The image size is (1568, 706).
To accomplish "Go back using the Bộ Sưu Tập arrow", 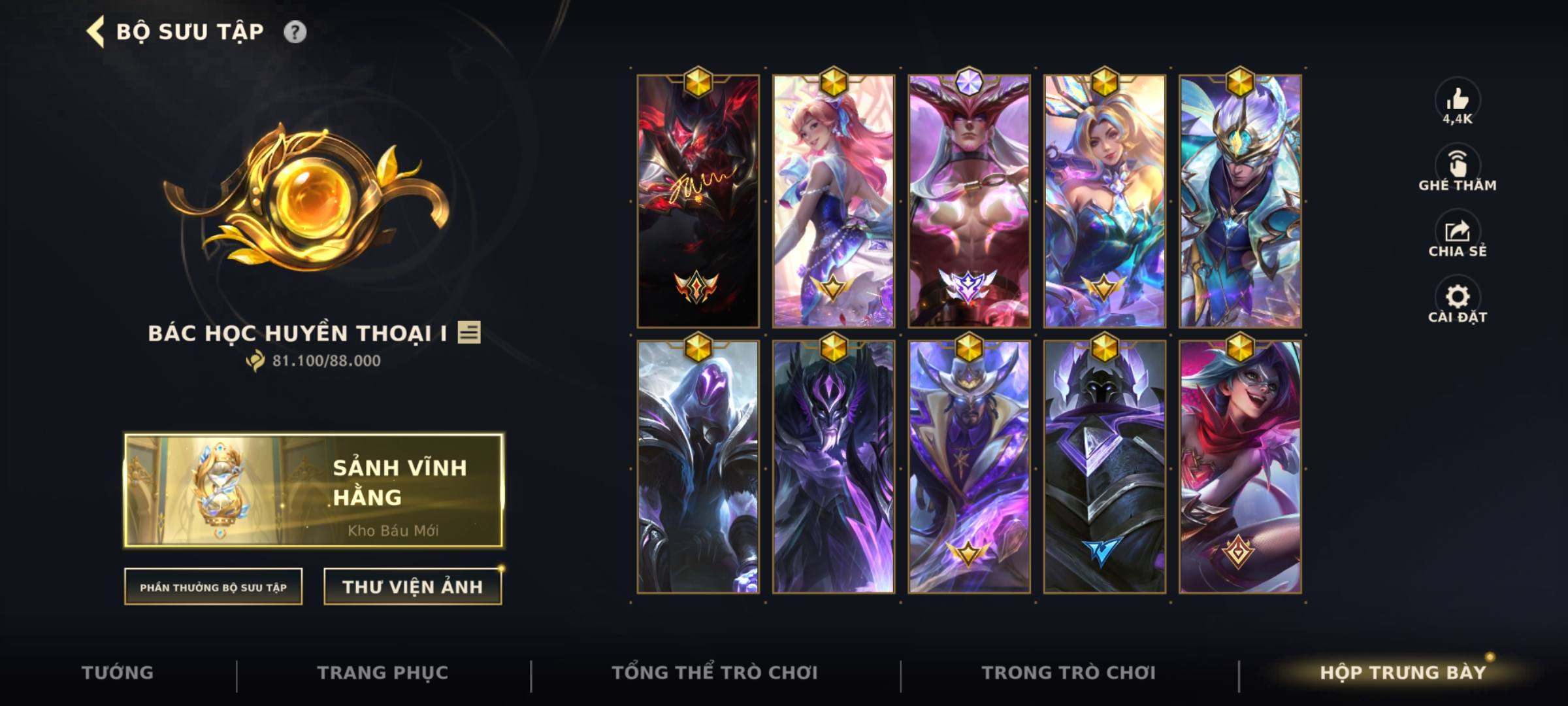I will (95, 31).
